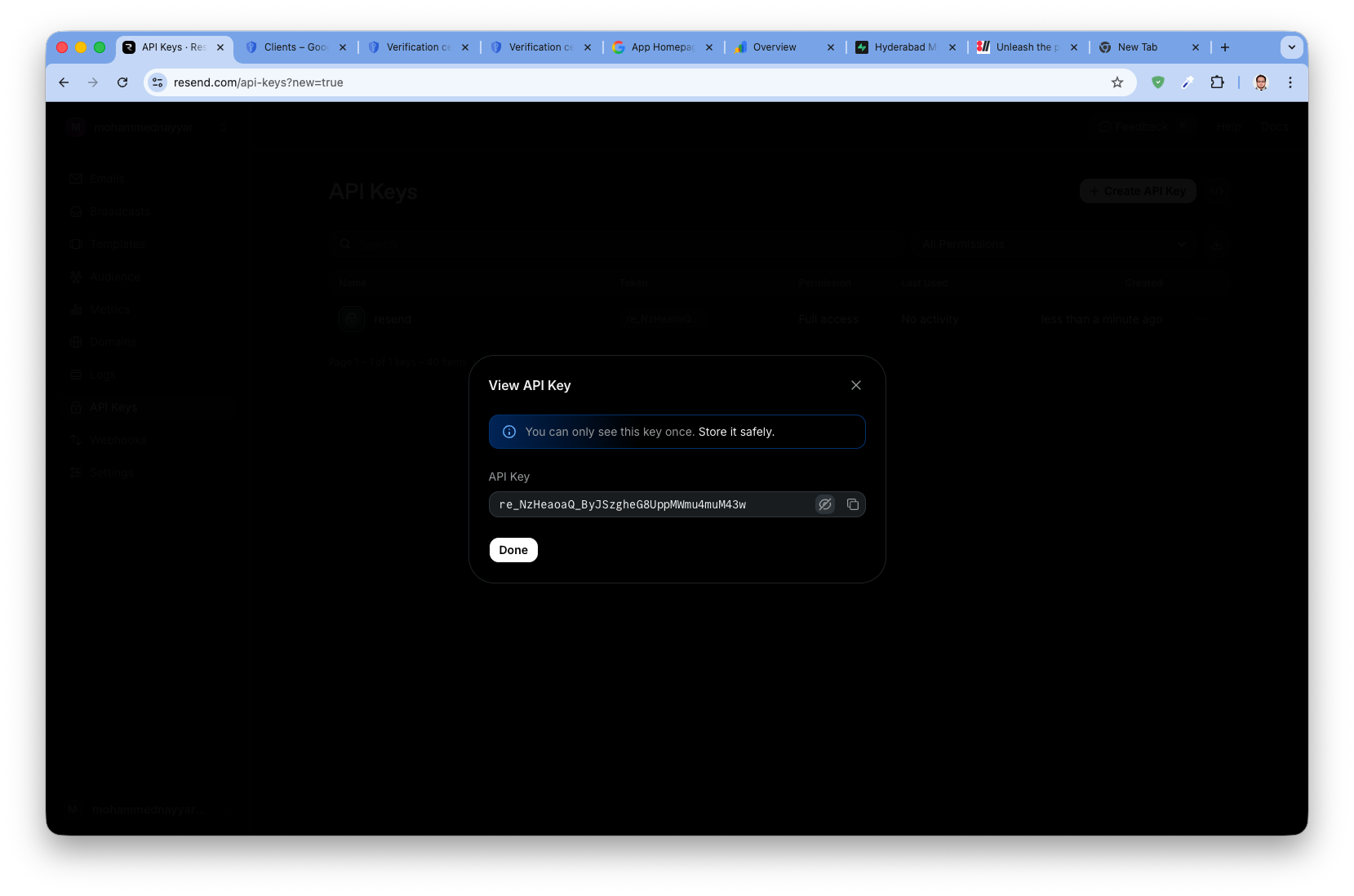Screen dimensions: 1354x896
Task: Copy the API key to clipboard
Action: coord(852,504)
